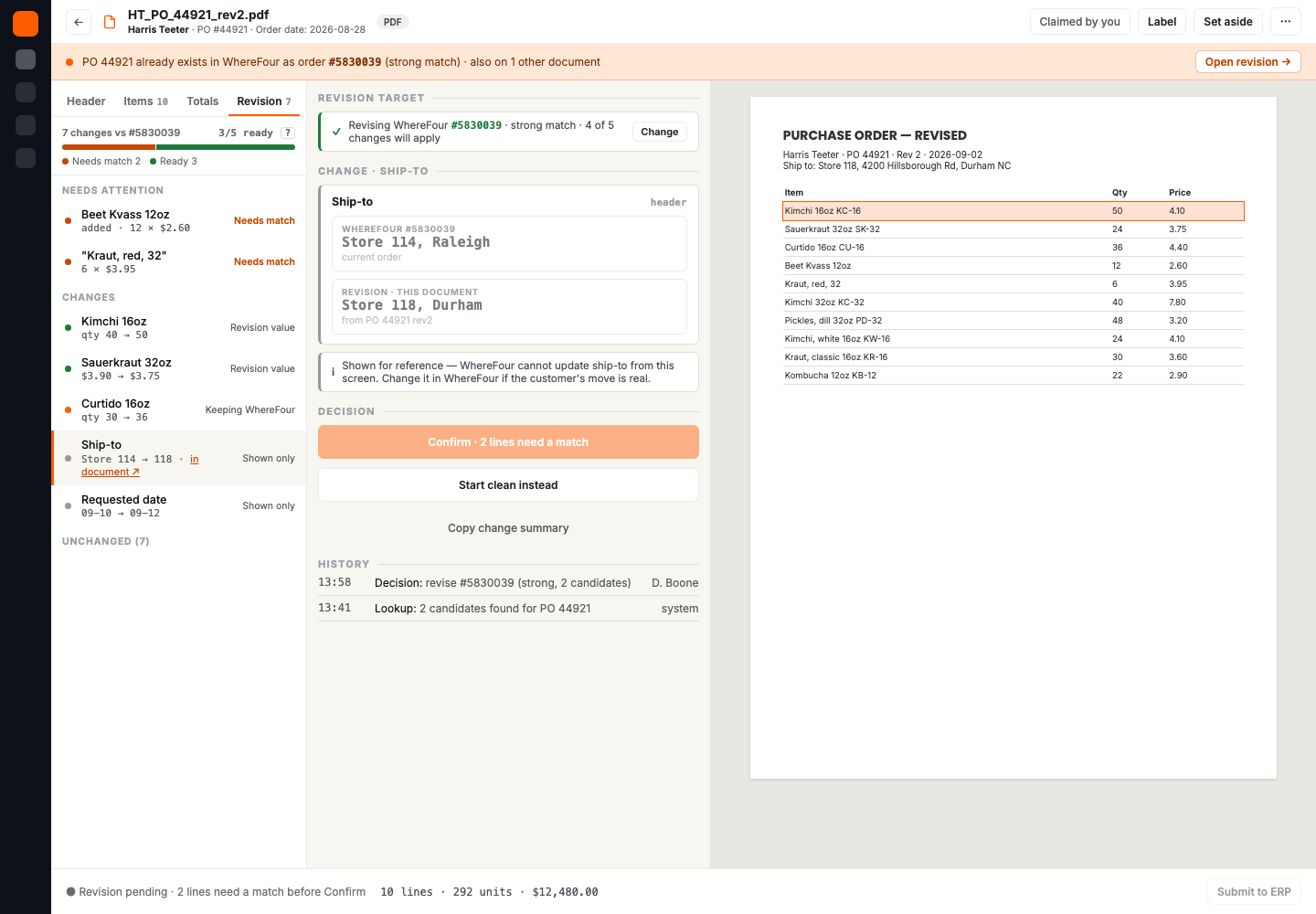The height and width of the screenshot is (914, 1316).
Task: Open the more options ellipsis menu
Action: 1285,22
